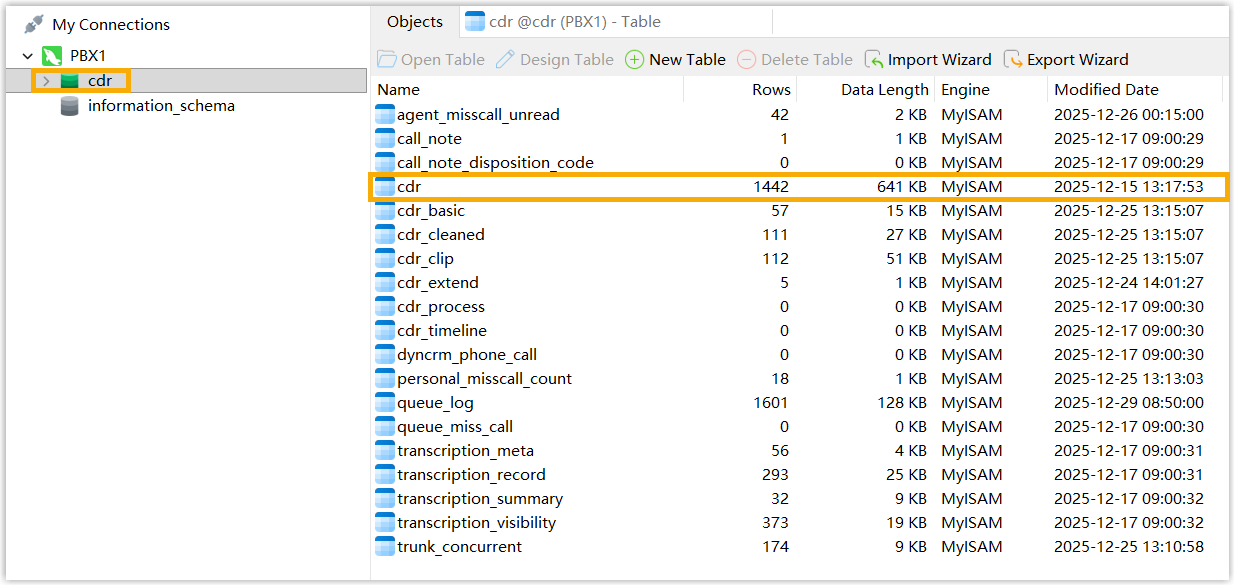Screen dimensions: 1235x586
Task: Select the PBX1 tree item label
Action: pos(88,56)
